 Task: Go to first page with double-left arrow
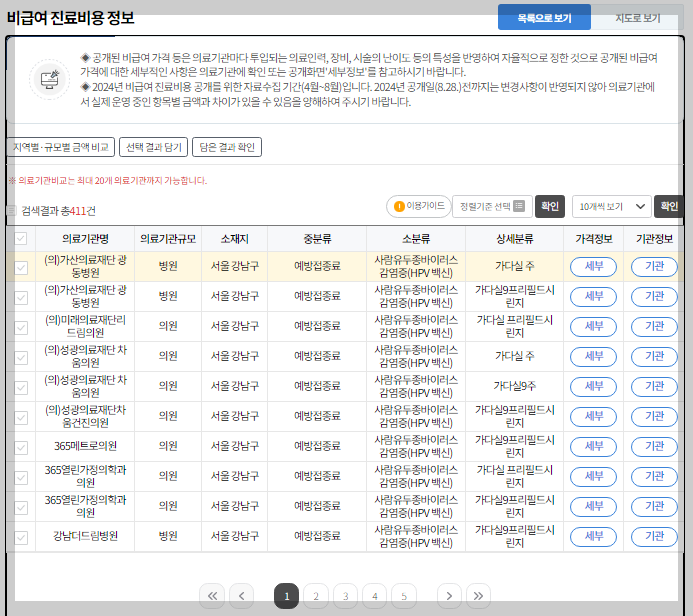tap(212, 596)
